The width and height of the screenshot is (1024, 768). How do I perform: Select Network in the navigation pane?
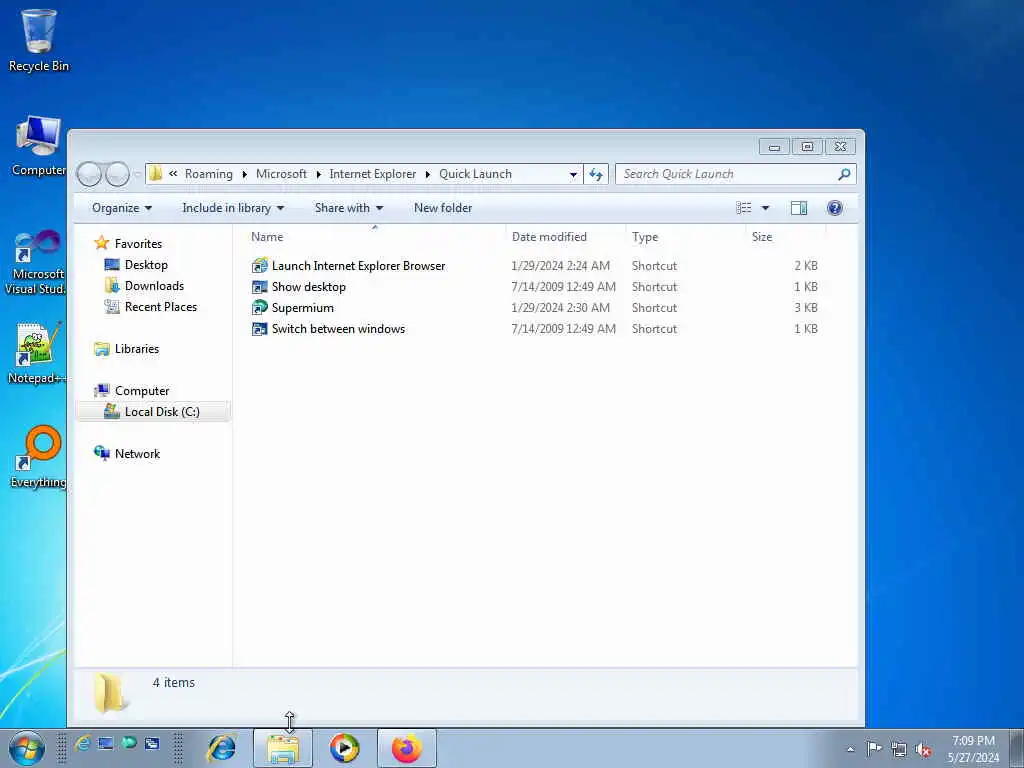(x=137, y=453)
